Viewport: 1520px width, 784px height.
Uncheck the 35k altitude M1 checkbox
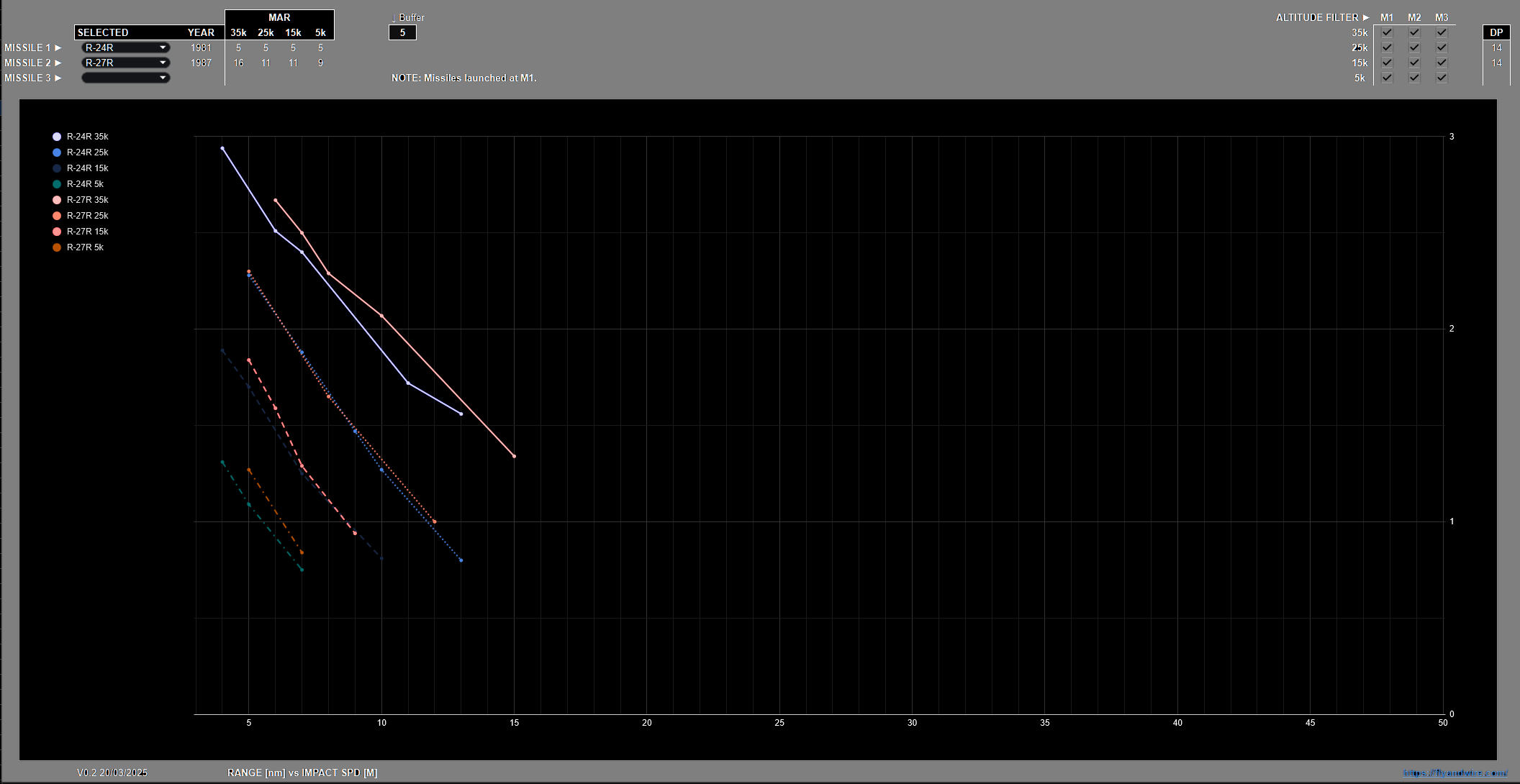point(1387,32)
